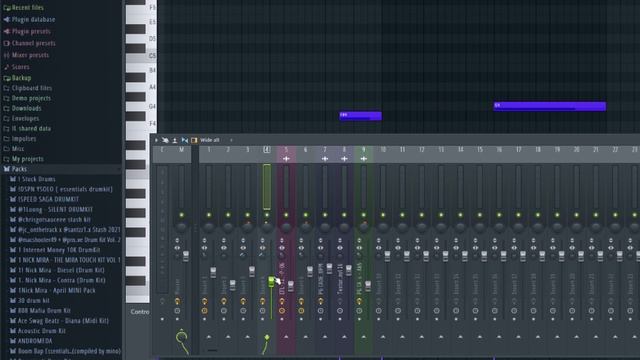Screen dimensions: 640x360
Task: Click the Plugin database icon in browser
Action: click(x=7, y=19)
